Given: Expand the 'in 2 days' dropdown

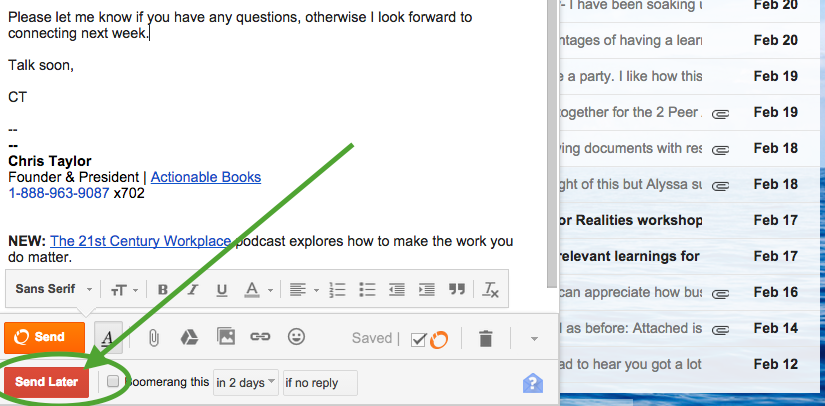Looking at the screenshot, I should (245, 383).
